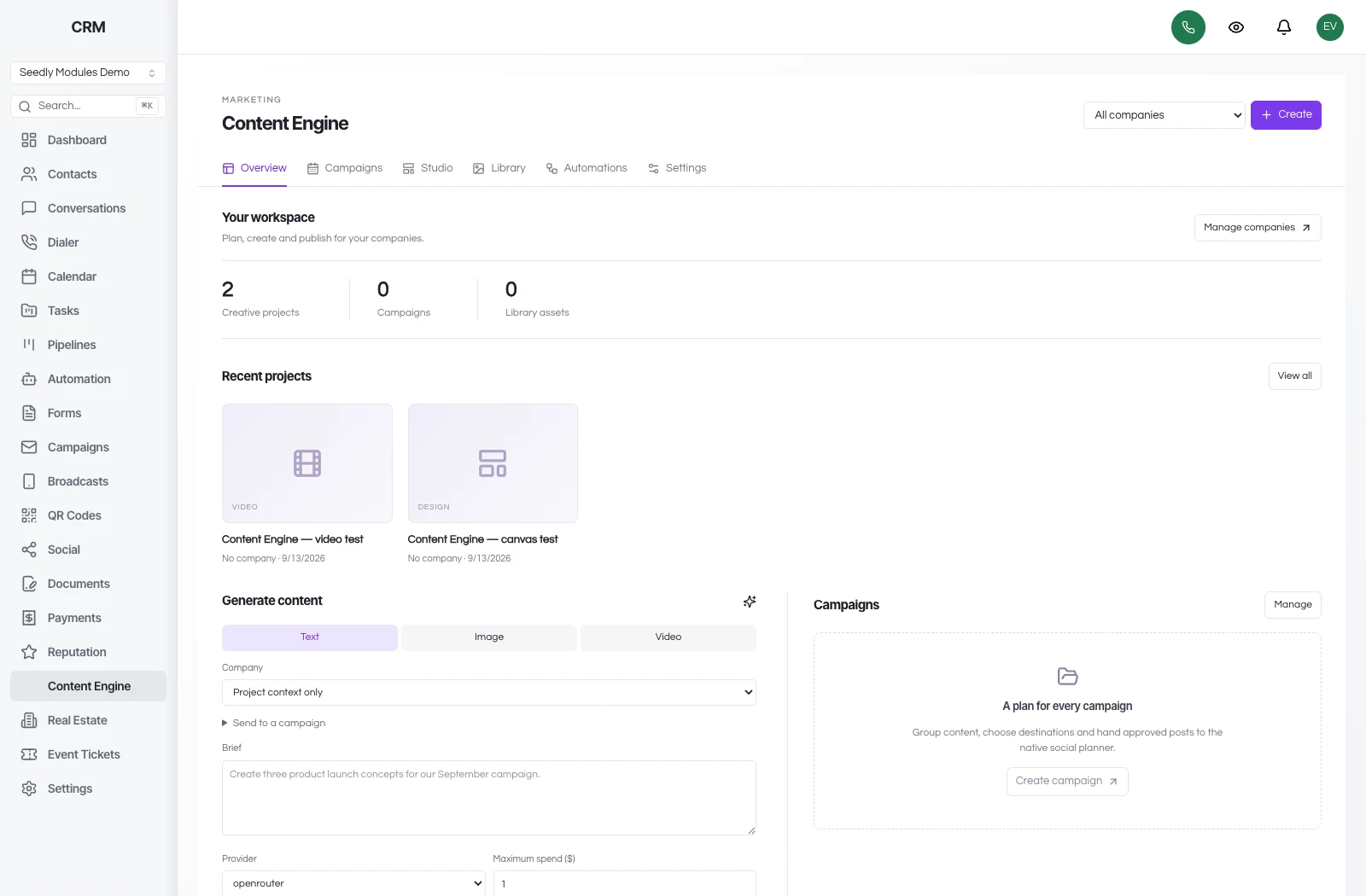Switch to the Library tab

[x=499, y=168]
